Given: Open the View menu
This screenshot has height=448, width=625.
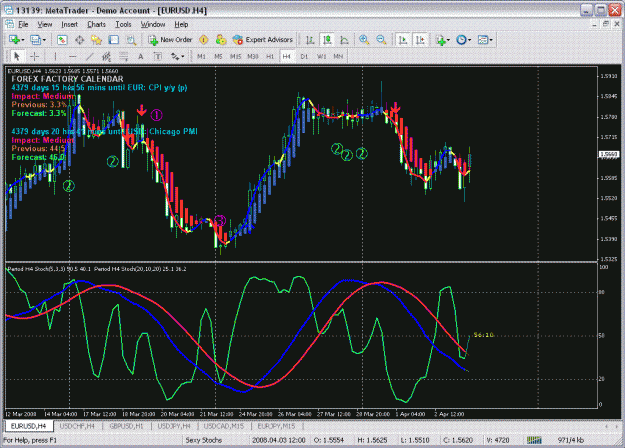Looking at the screenshot, I should click(x=45, y=24).
